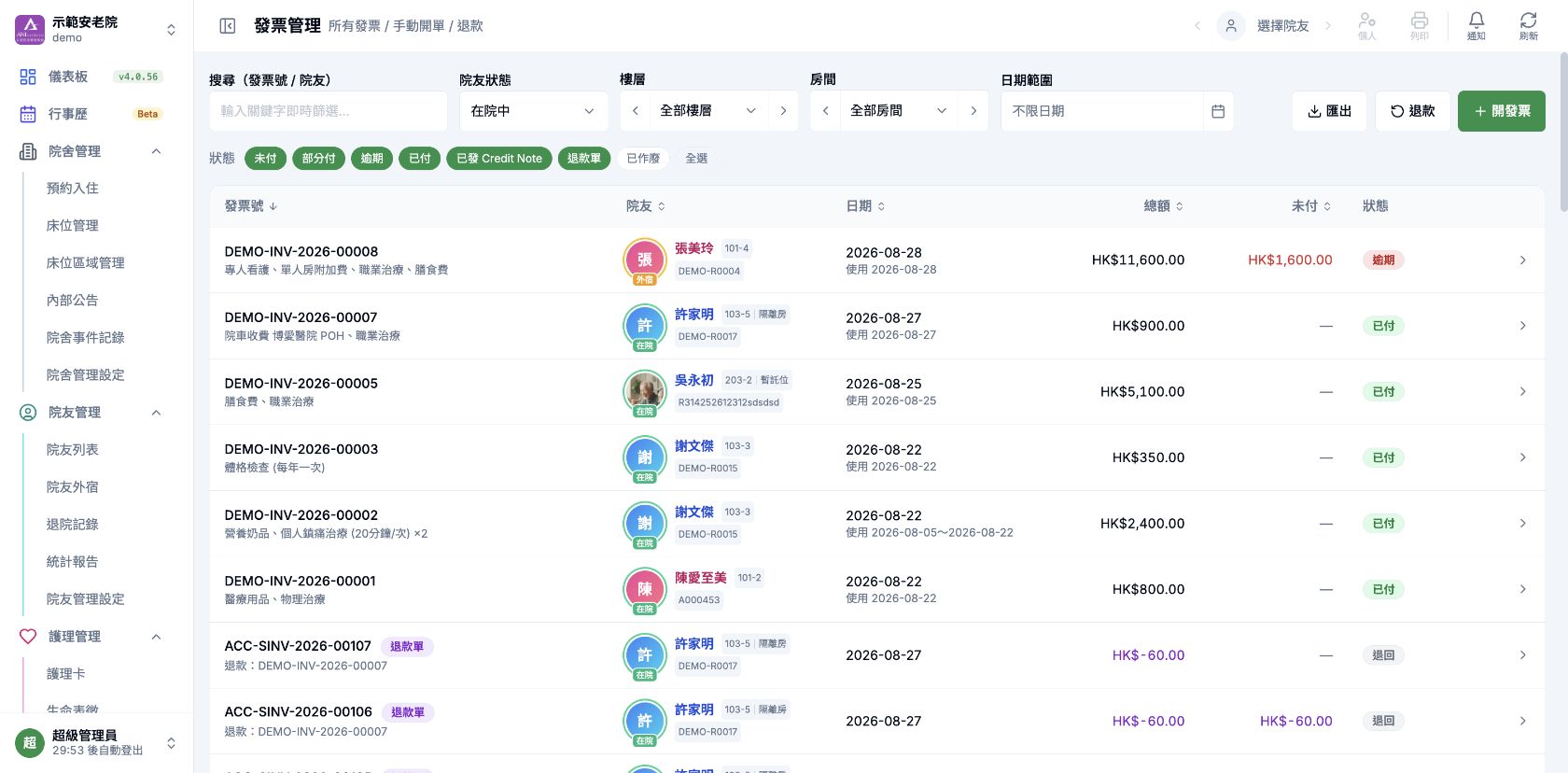This screenshot has height=773, width=1568.
Task: Click 退款單 tag on ACC-SINV-2026-00106
Action: point(407,712)
